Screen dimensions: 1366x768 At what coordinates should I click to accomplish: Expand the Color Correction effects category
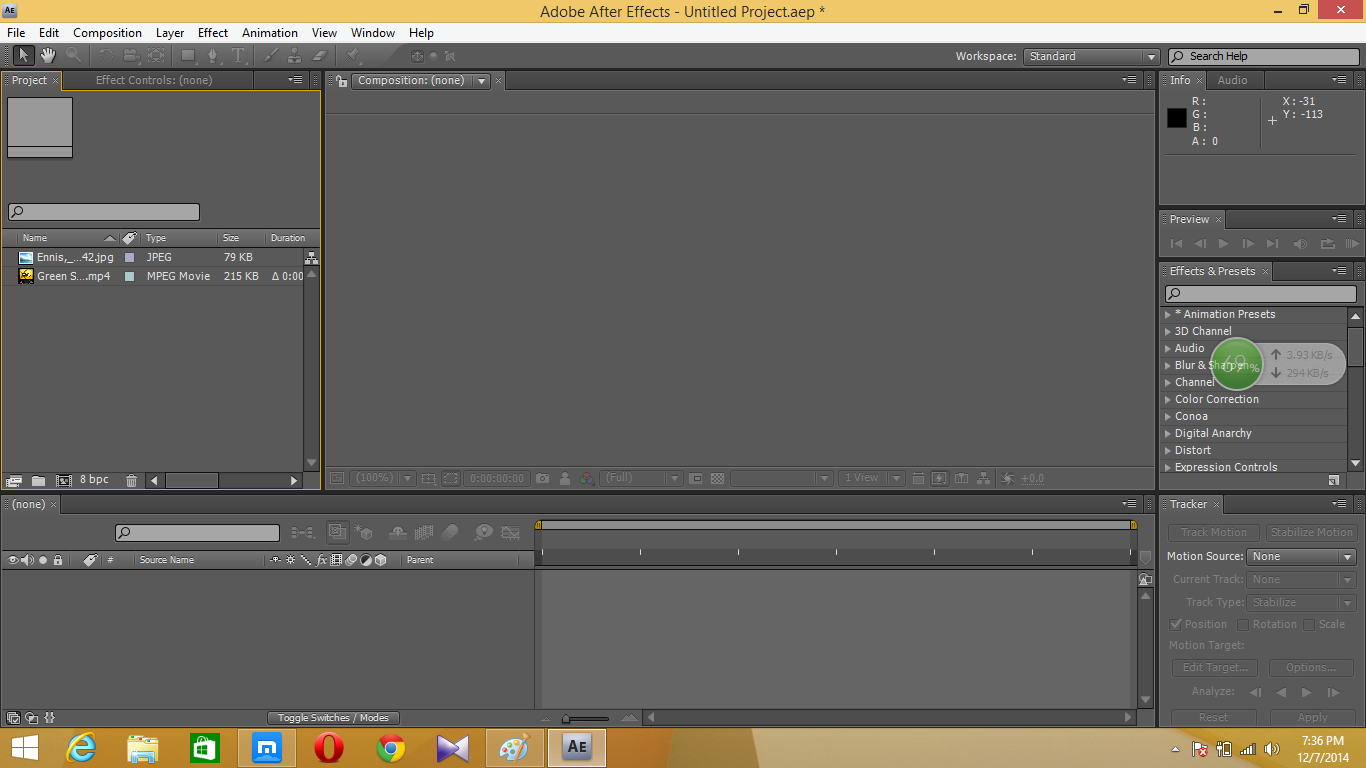tap(1168, 399)
